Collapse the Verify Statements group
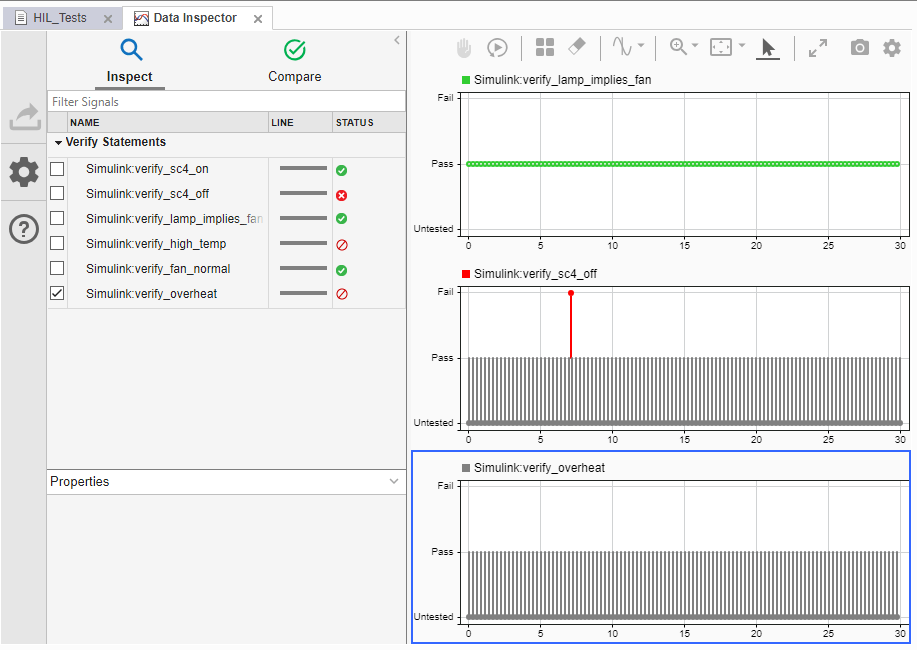The image size is (917, 650). [x=58, y=143]
